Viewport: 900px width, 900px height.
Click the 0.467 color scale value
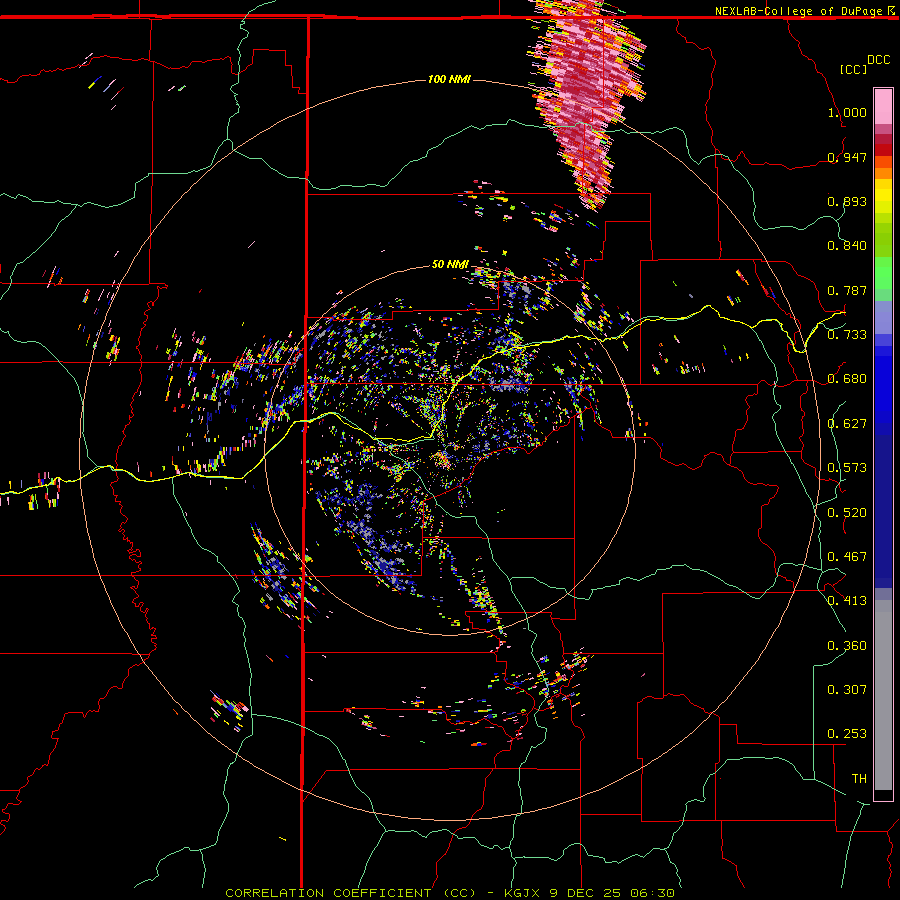tap(847, 557)
